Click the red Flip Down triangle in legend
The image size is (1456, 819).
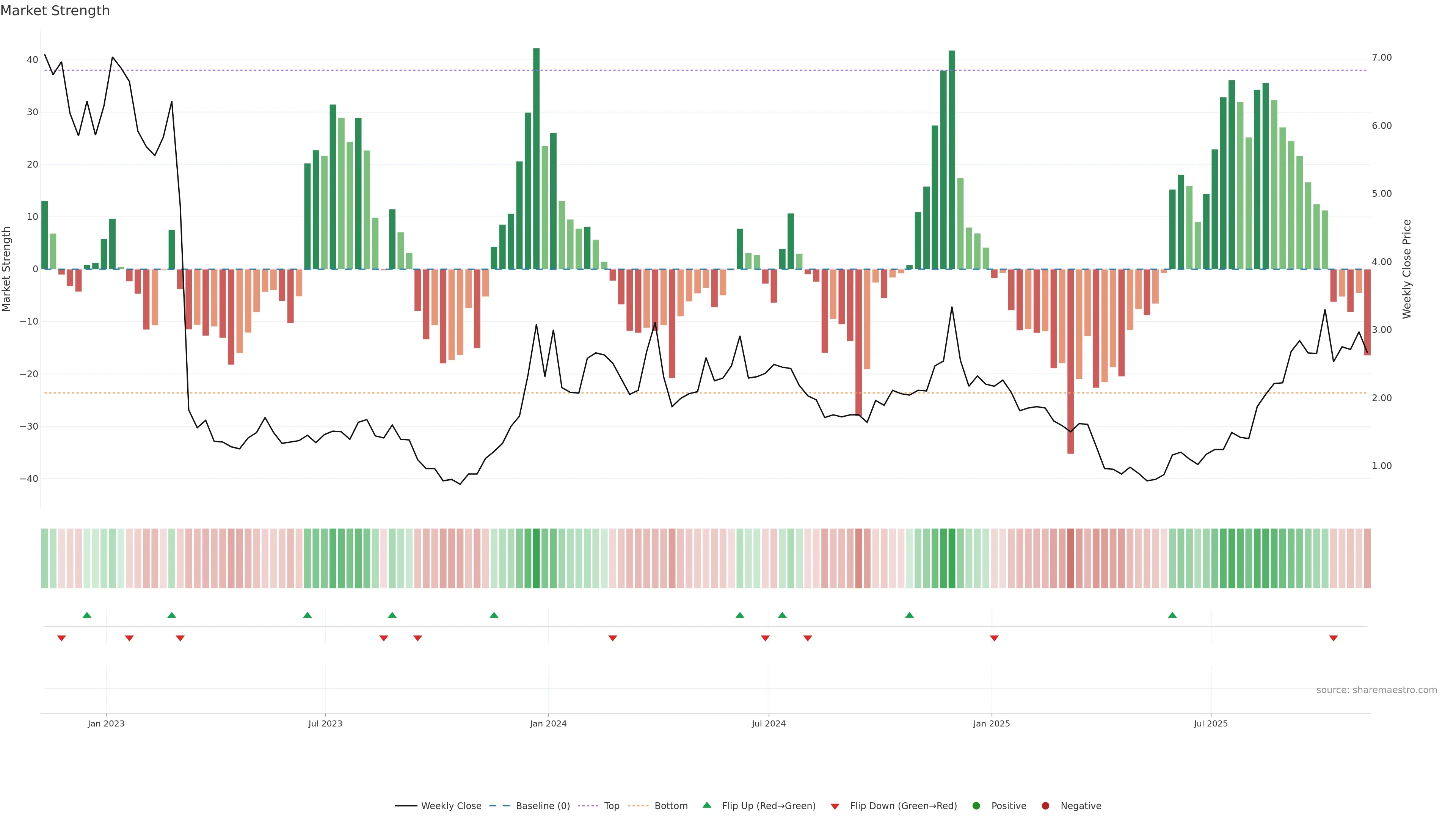[x=835, y=806]
